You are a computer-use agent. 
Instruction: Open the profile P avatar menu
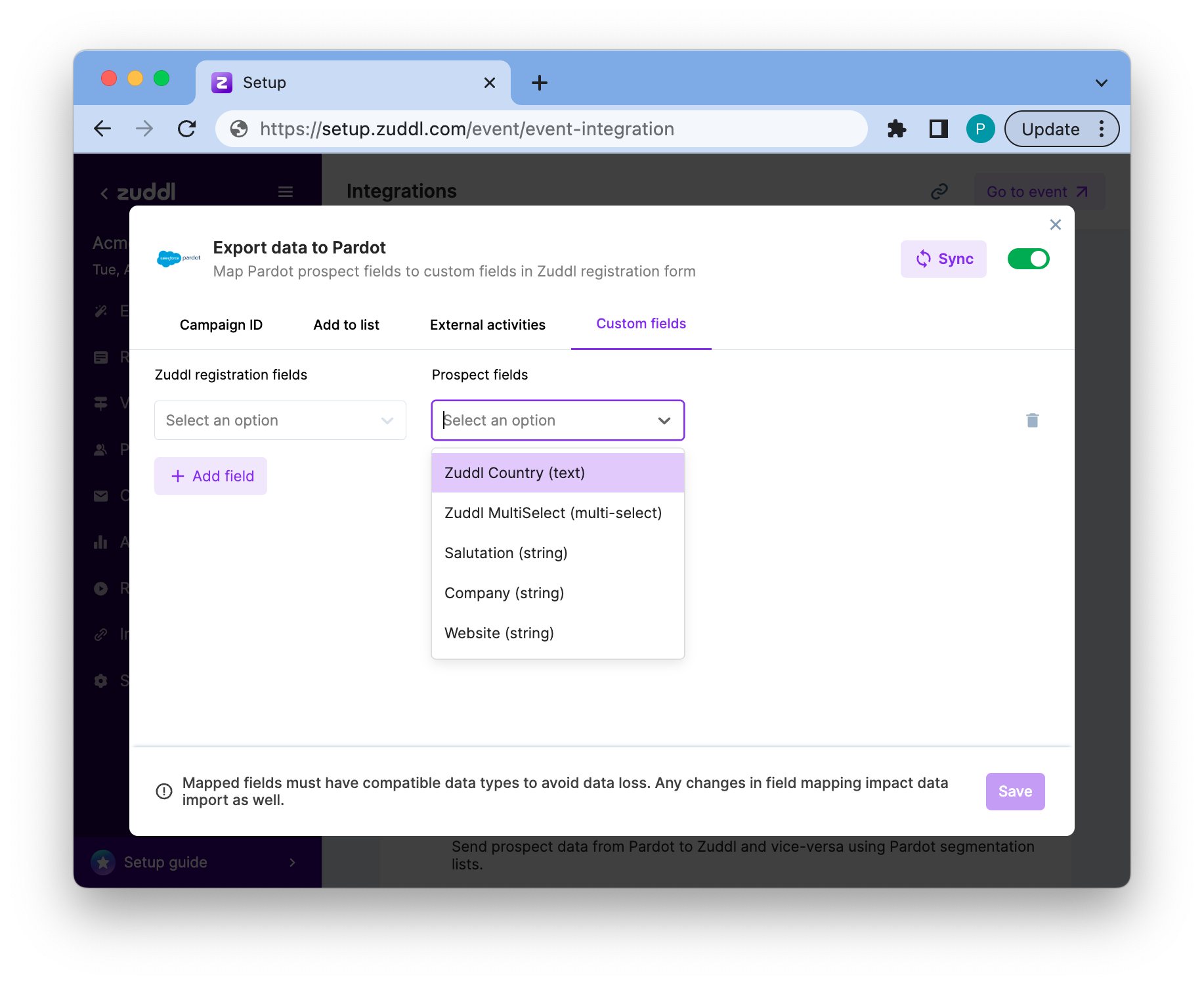point(981,129)
